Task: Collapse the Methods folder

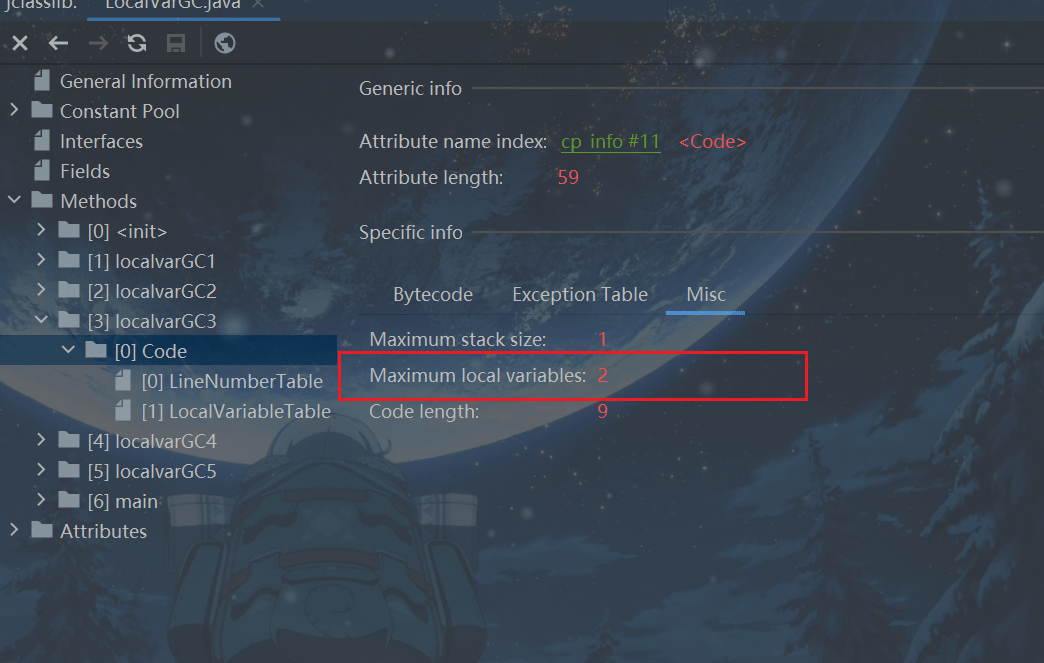Action: pyautogui.click(x=14, y=200)
